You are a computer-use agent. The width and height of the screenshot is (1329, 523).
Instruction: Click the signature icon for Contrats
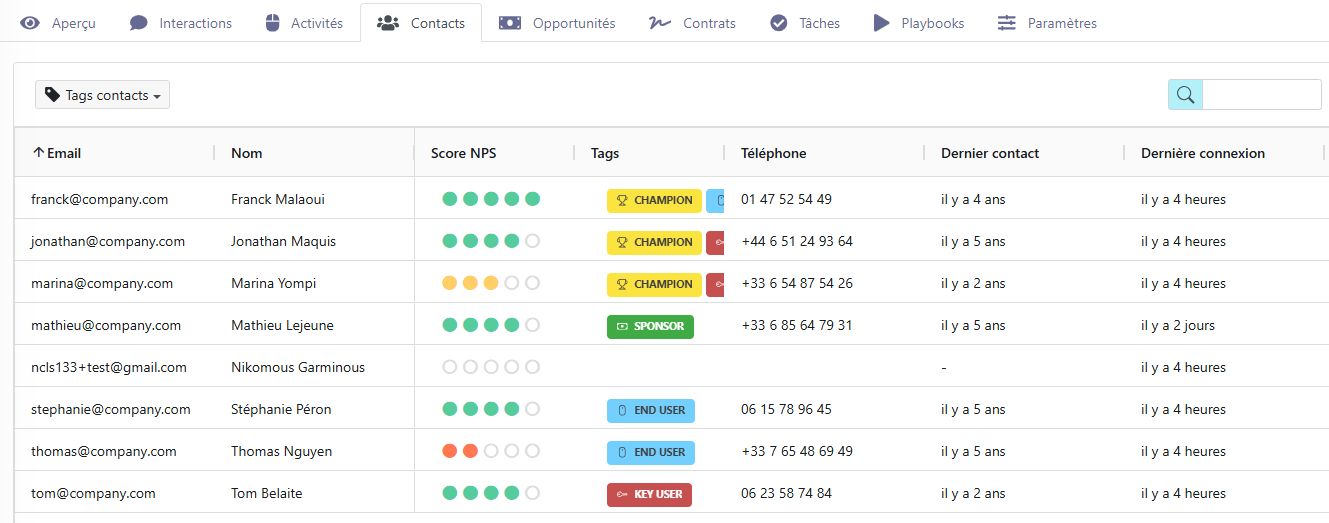coord(659,23)
